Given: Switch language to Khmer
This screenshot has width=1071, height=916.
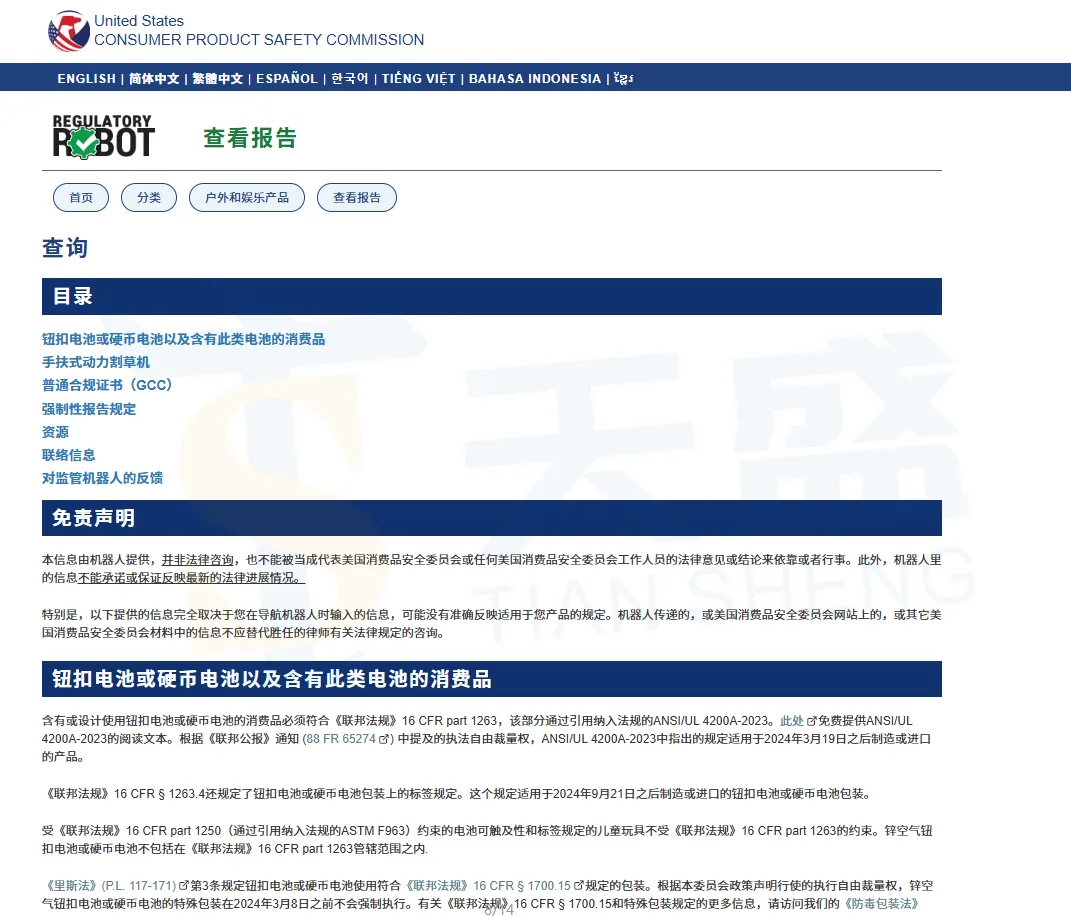Looking at the screenshot, I should tap(623, 79).
